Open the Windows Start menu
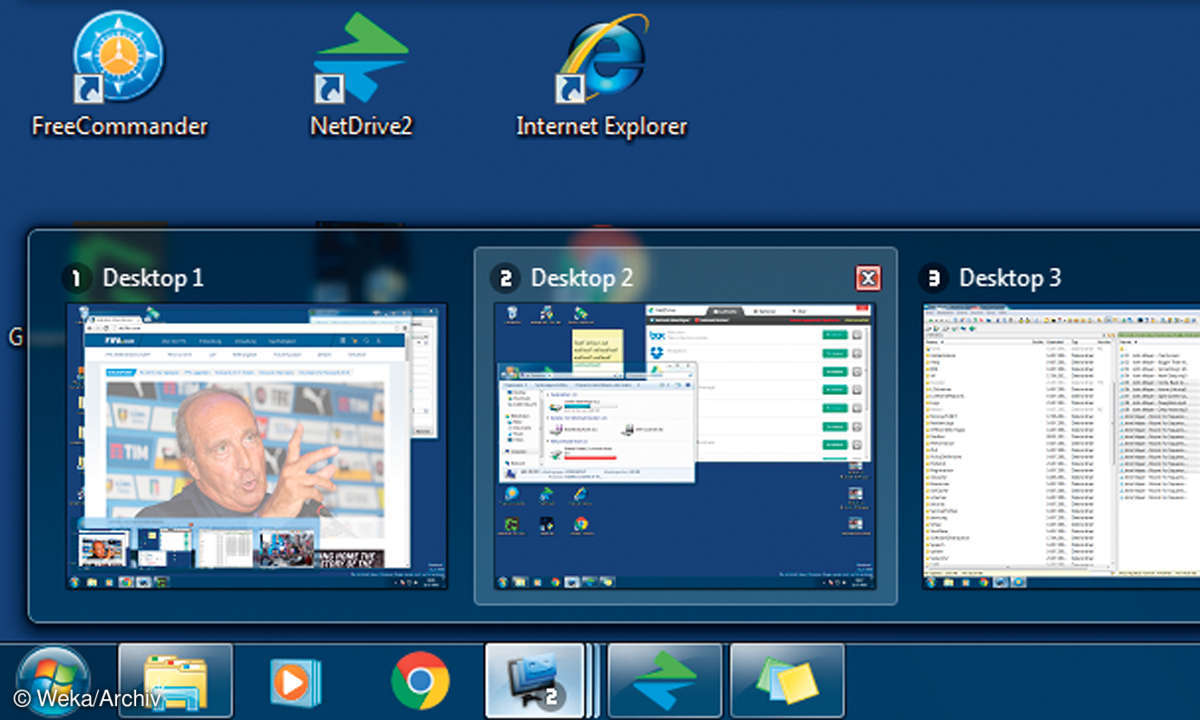 point(54,683)
